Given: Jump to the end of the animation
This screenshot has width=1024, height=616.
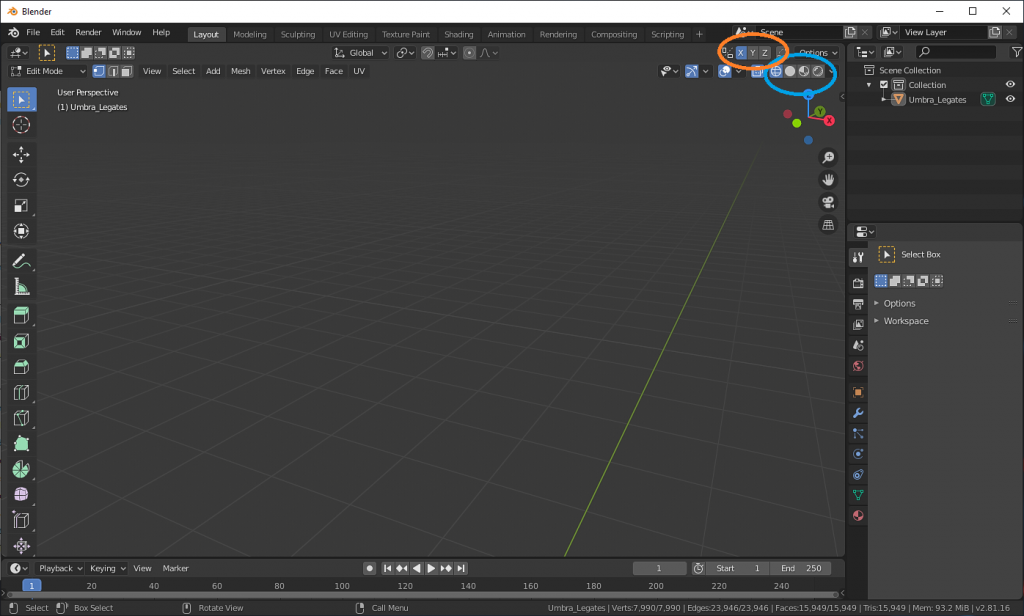Looking at the screenshot, I should pyautogui.click(x=461, y=568).
